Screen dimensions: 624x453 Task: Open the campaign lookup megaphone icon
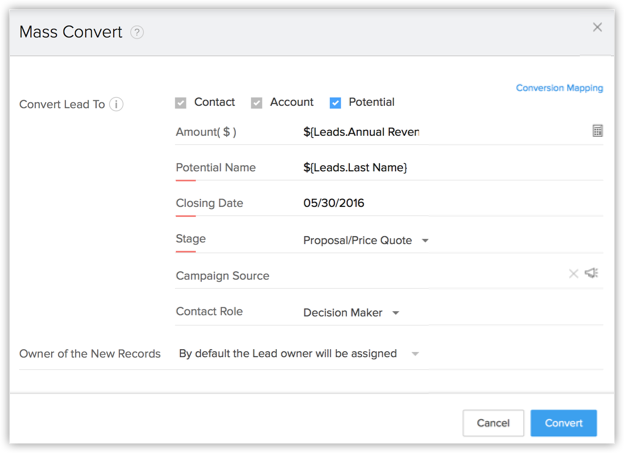[x=592, y=273]
